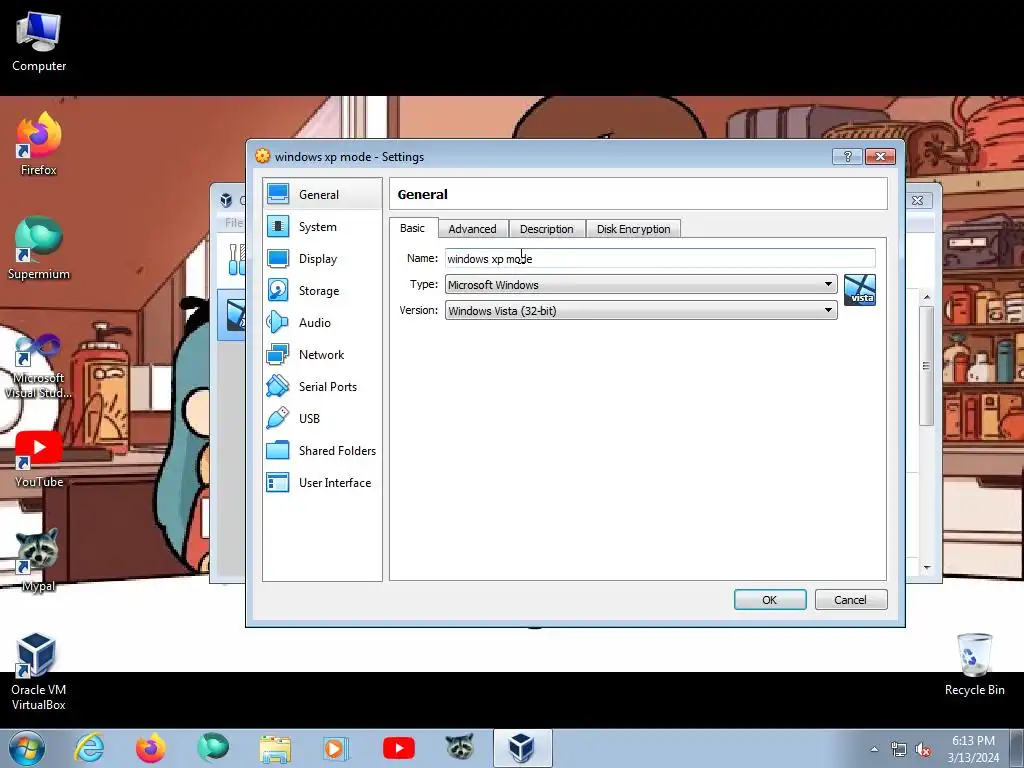Switch to the Basic tab

coord(412,228)
